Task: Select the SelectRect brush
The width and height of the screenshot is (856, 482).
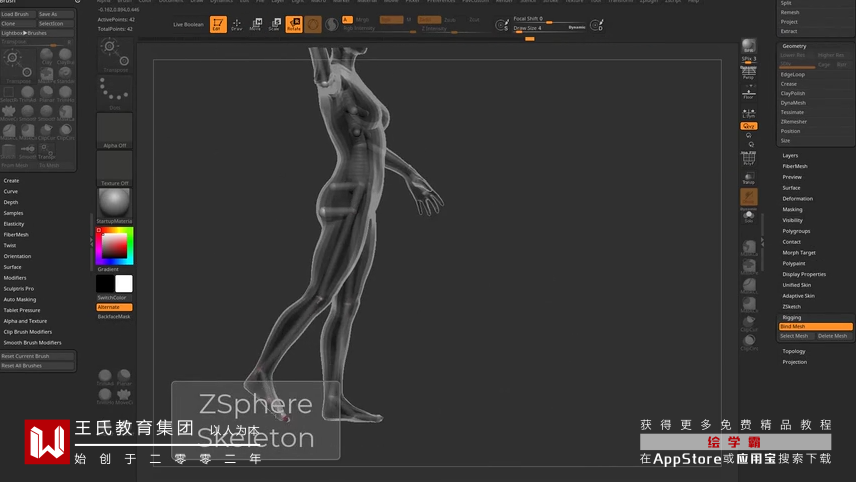Action: pos(9,94)
